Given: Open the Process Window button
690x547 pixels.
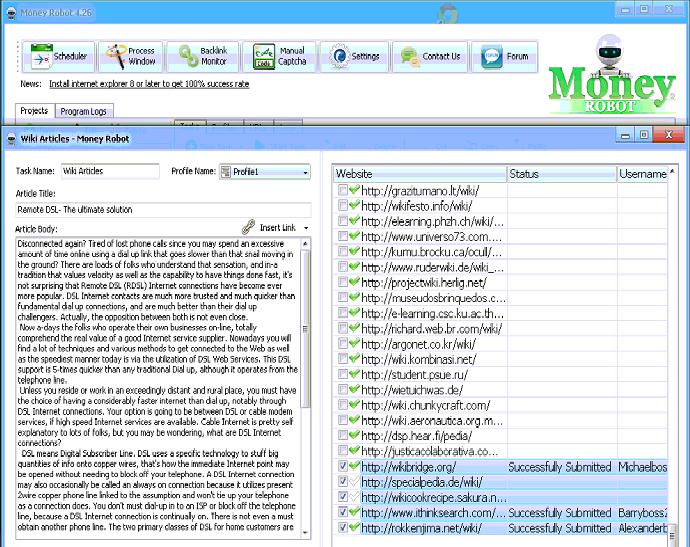Looking at the screenshot, I should [131, 56].
